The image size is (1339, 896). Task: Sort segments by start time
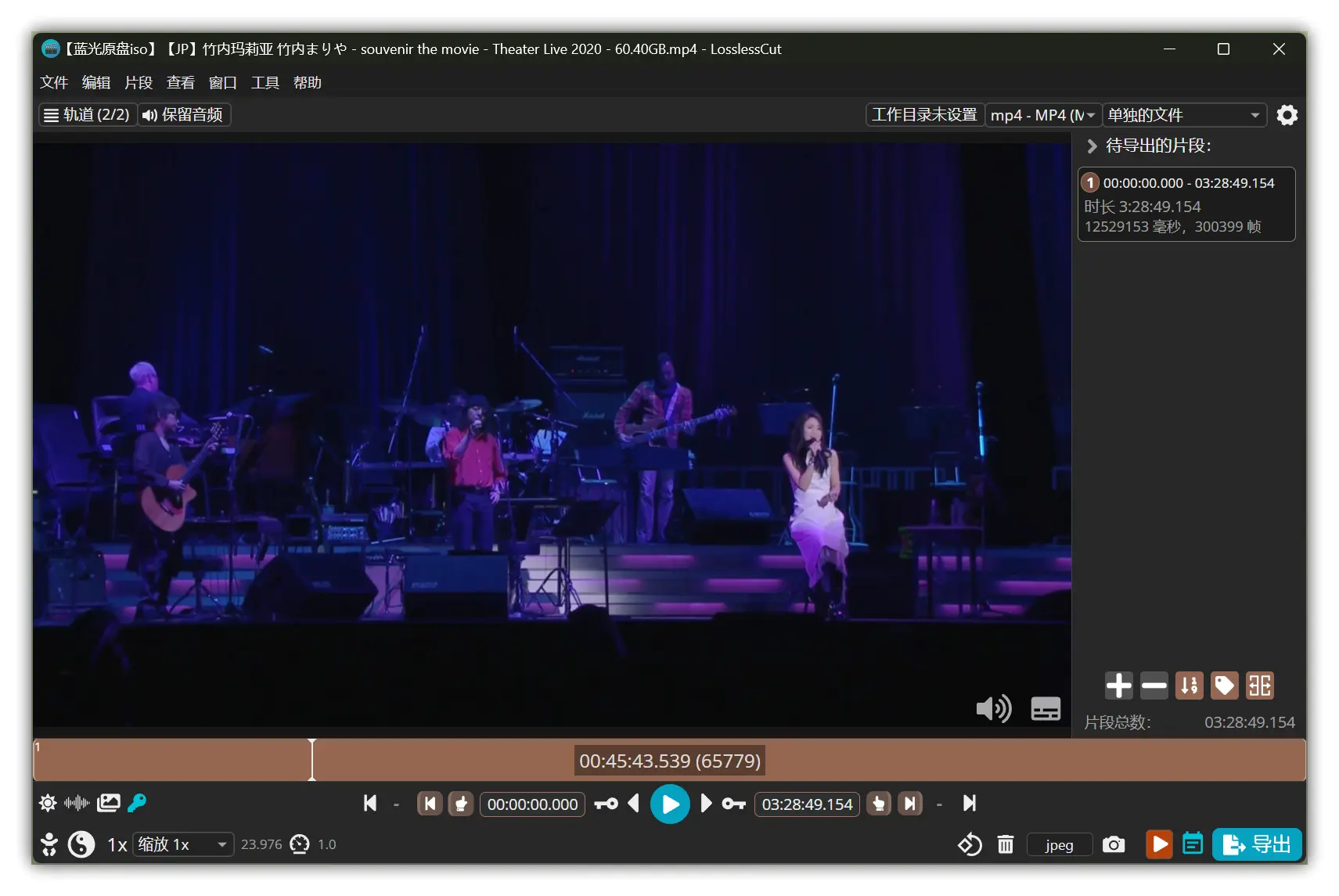point(1190,685)
